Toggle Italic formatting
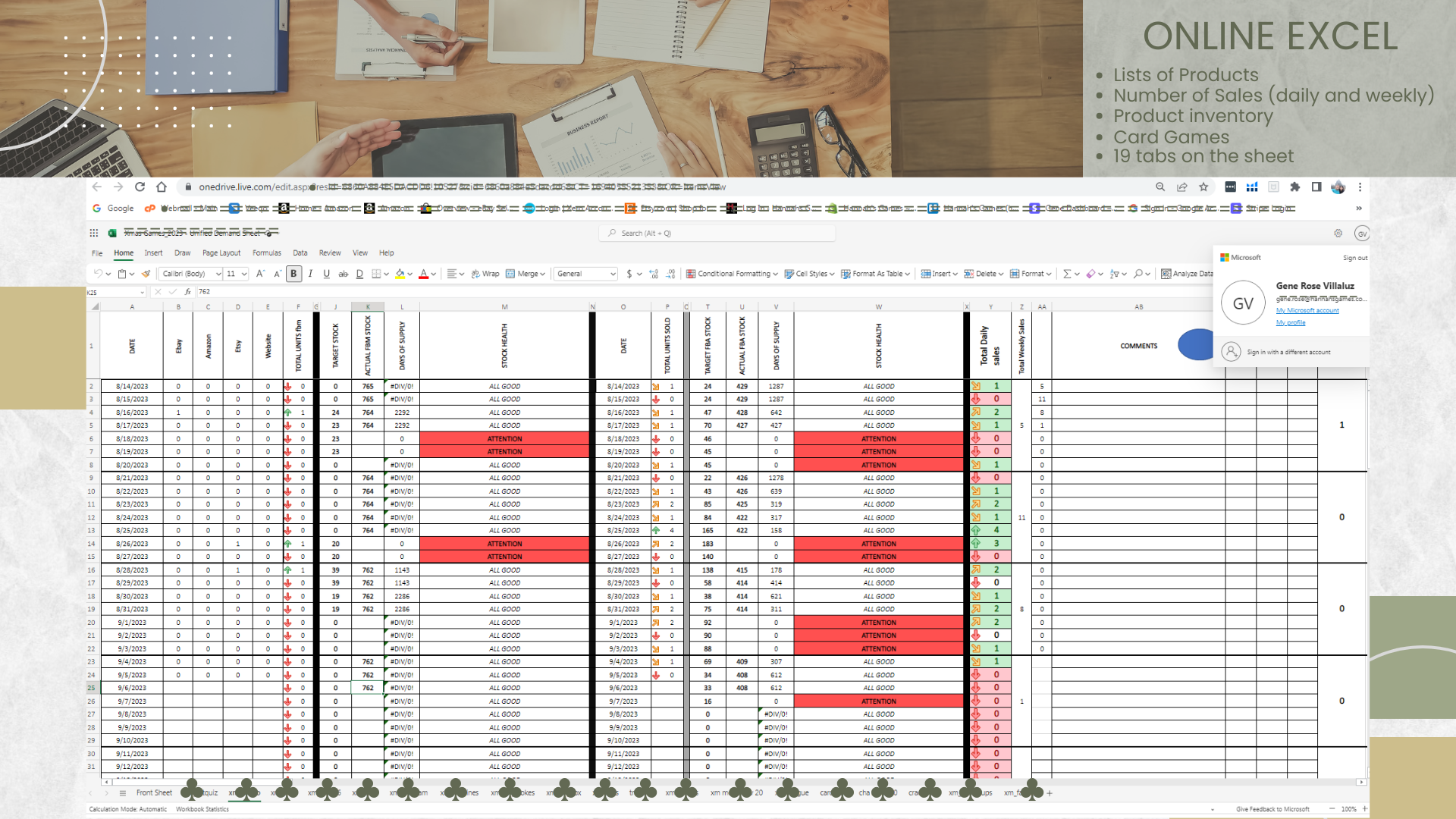Screen dimensions: 1456x819 coord(310,274)
